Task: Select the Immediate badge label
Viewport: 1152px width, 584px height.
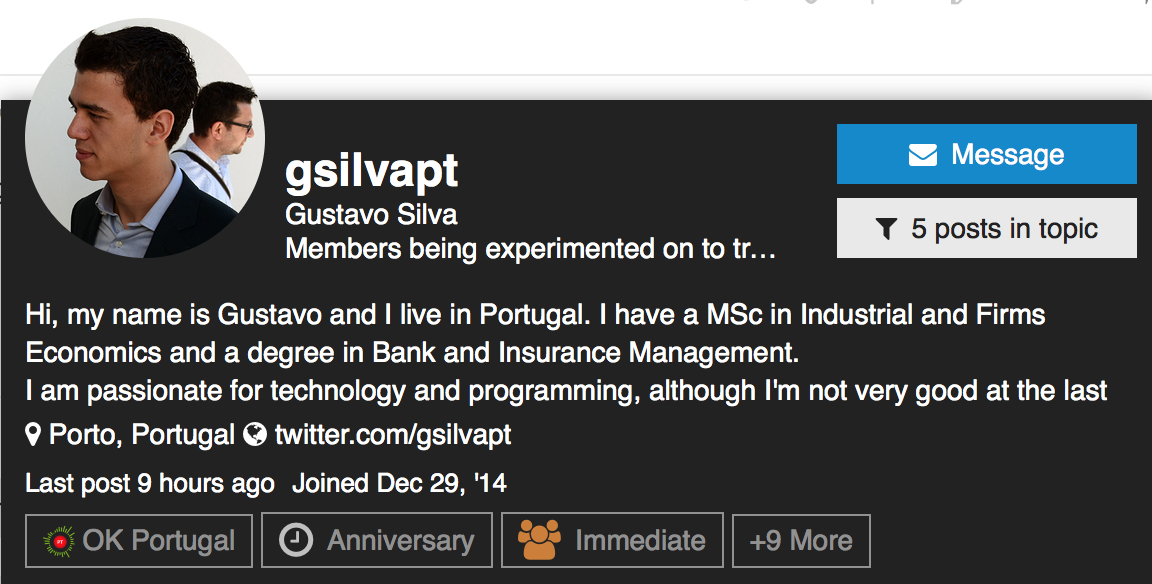Action: pos(640,541)
